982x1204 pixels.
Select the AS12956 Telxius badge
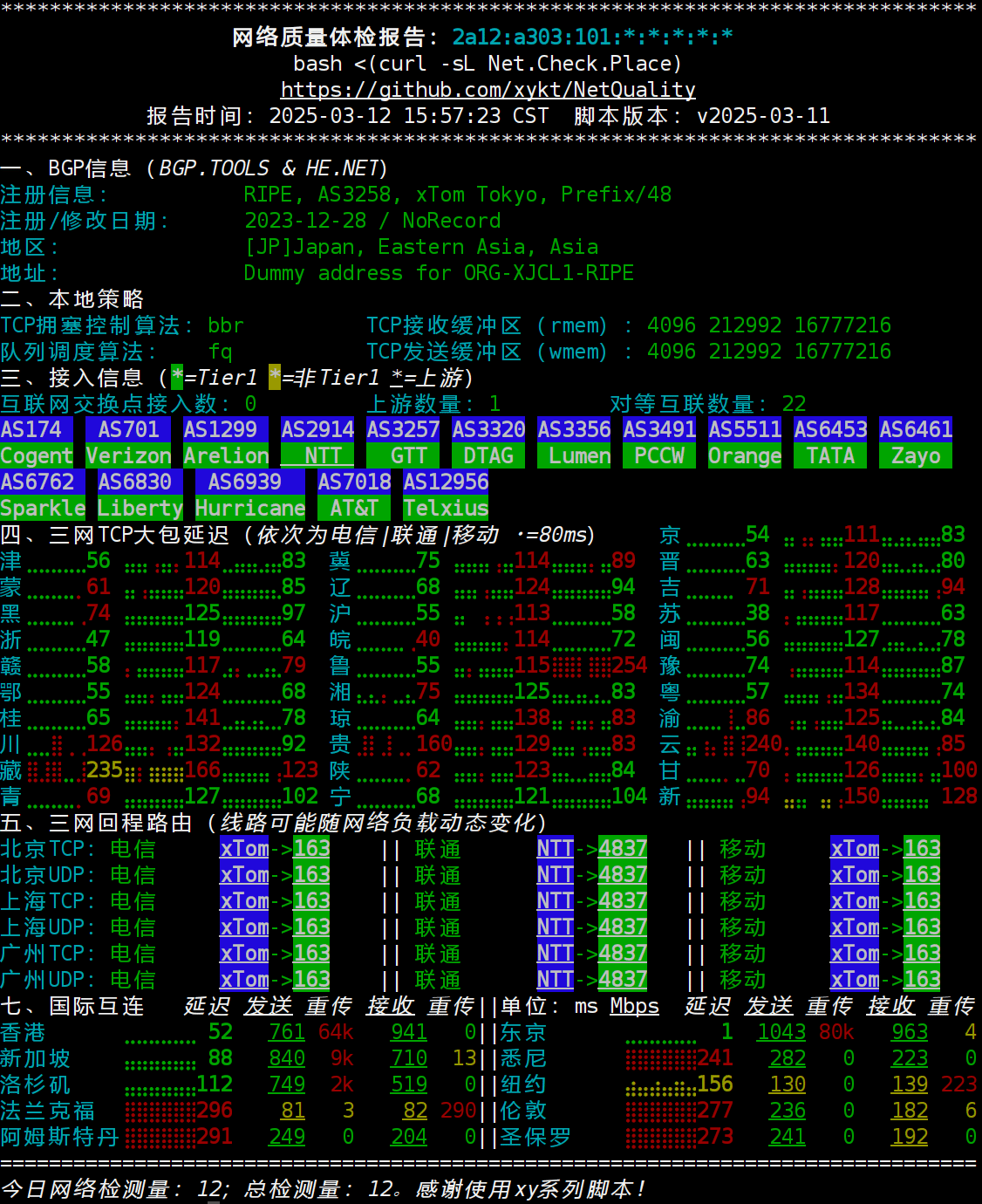(x=446, y=495)
